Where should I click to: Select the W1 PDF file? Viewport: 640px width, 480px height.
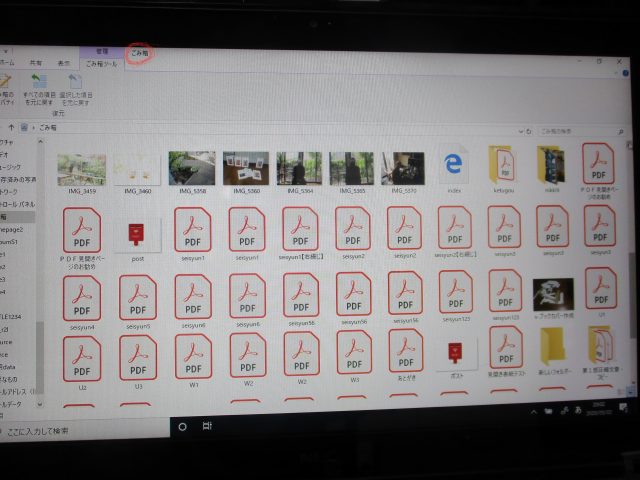point(192,358)
